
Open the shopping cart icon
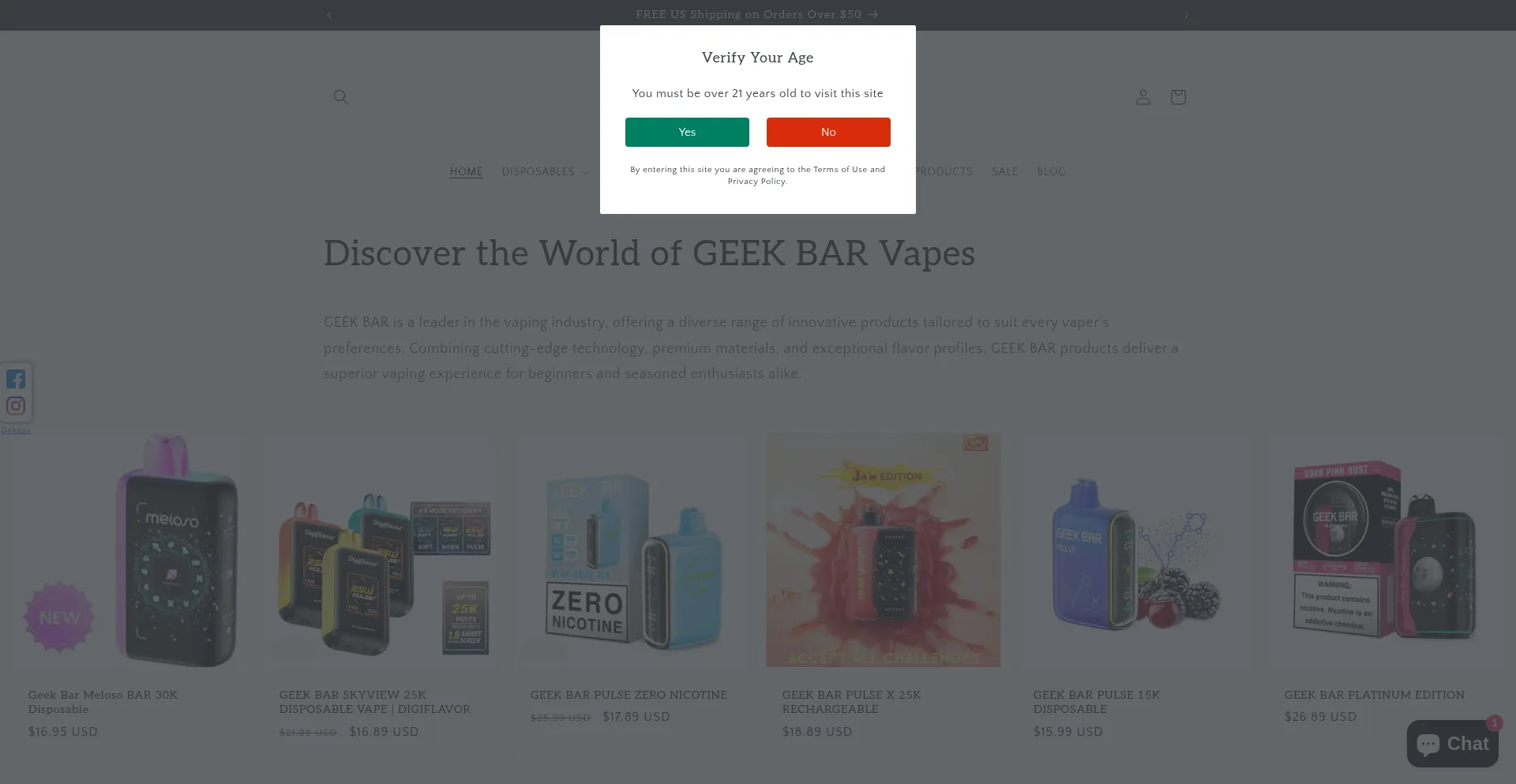[x=1177, y=97]
